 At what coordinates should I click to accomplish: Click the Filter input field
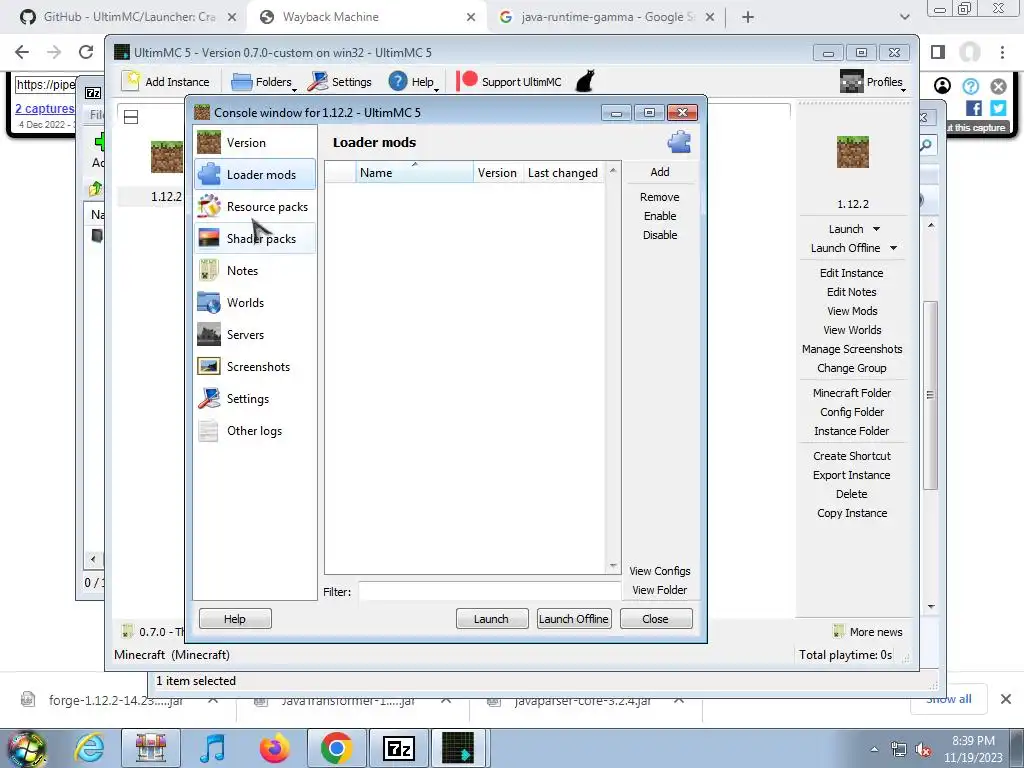pos(488,591)
